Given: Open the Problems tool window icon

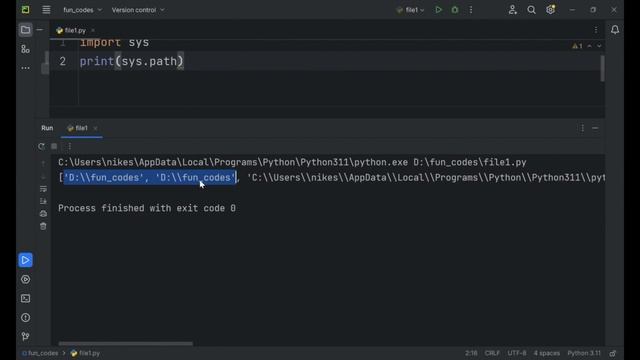Looking at the screenshot, I should (x=25, y=318).
